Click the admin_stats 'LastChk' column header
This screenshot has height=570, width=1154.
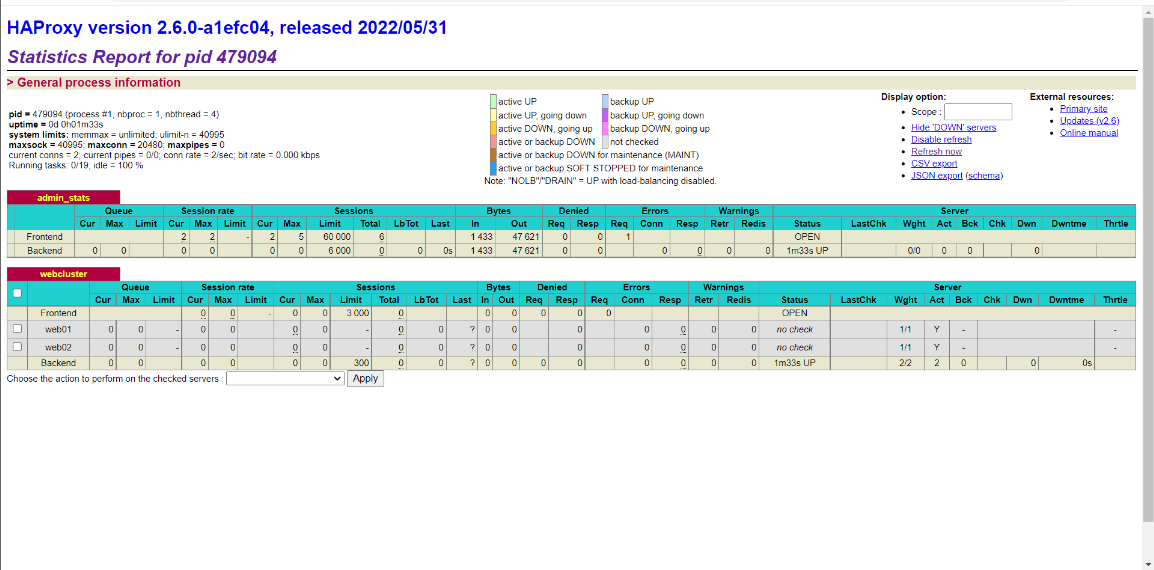[868, 223]
